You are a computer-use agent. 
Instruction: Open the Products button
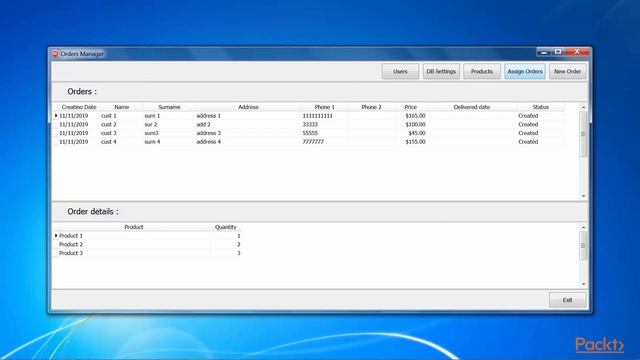click(x=482, y=71)
